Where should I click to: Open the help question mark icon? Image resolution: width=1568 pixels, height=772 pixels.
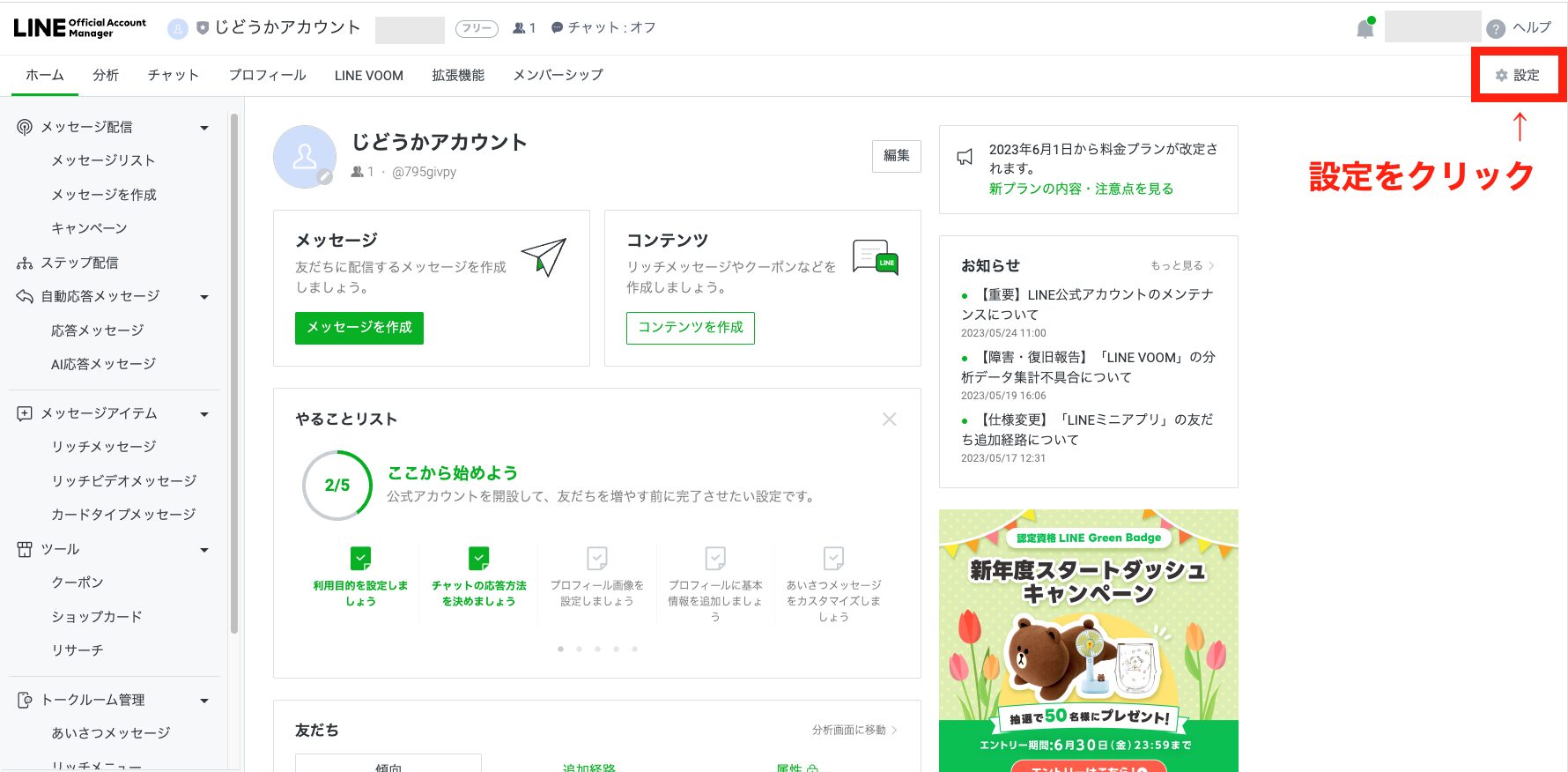point(1496,29)
